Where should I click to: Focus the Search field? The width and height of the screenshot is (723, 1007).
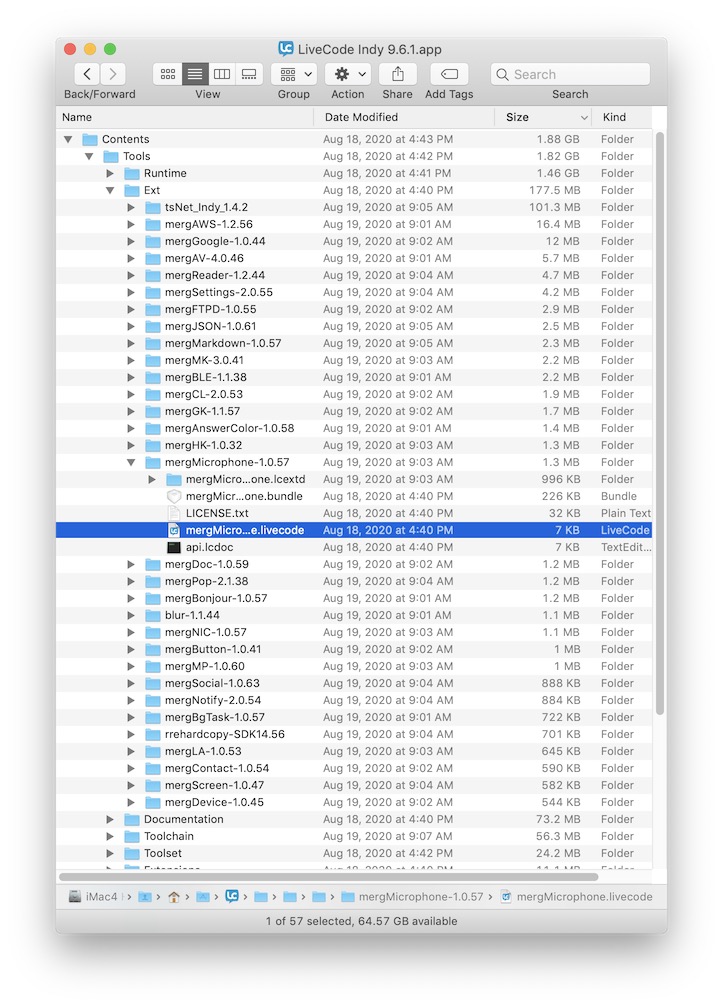click(x=570, y=74)
